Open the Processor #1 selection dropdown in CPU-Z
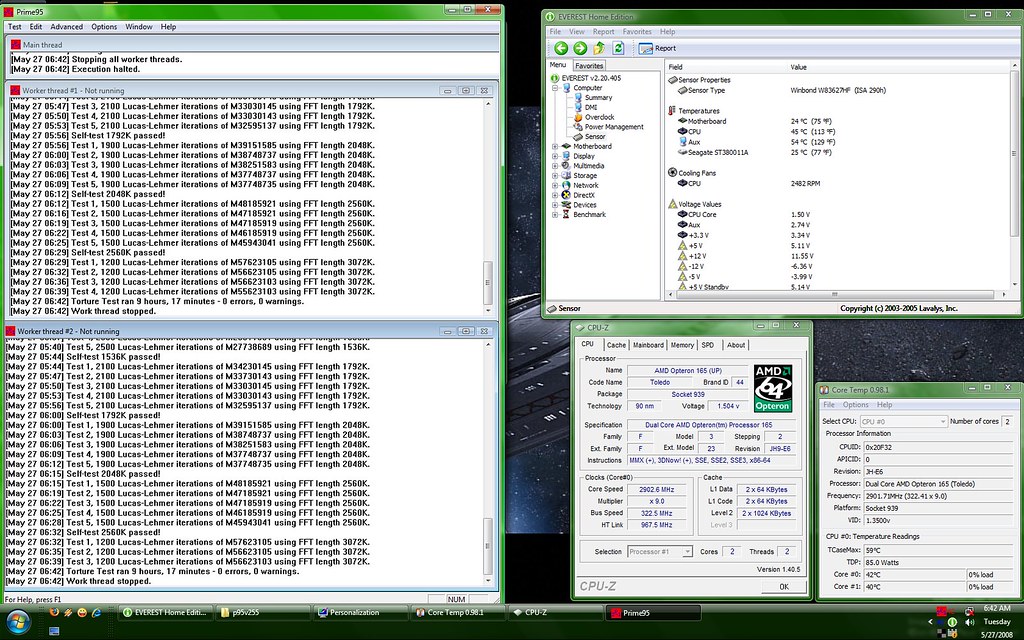The height and width of the screenshot is (640, 1024). pos(659,551)
